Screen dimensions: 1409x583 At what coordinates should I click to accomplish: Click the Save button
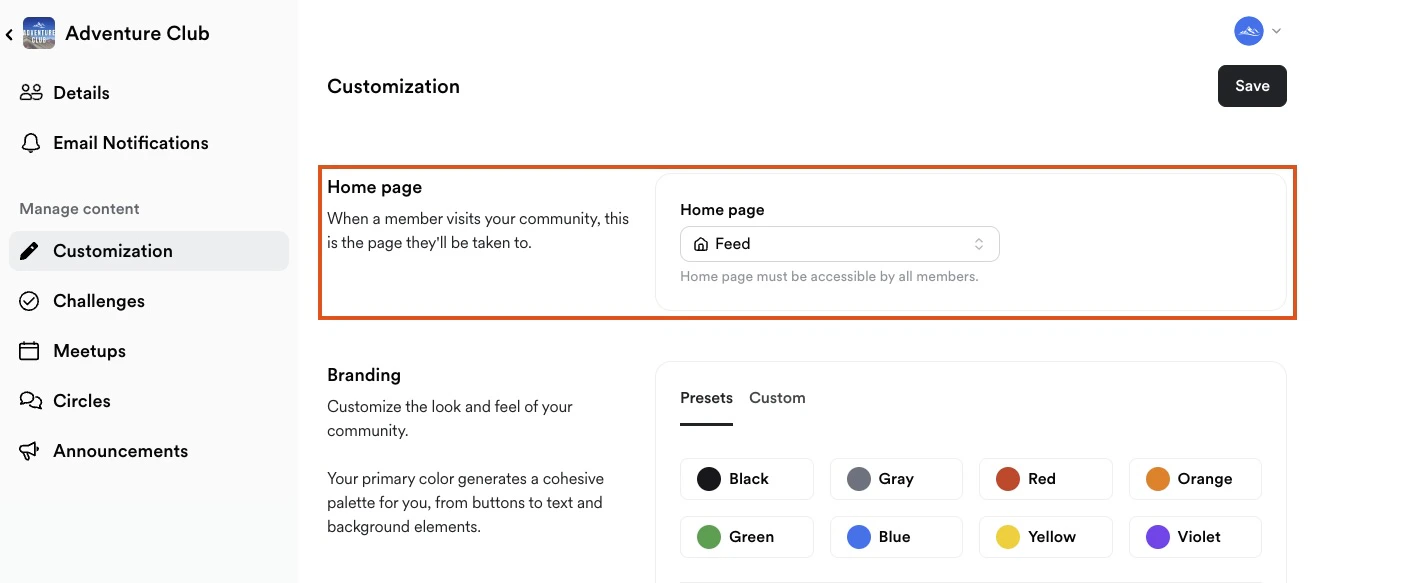coord(1252,86)
